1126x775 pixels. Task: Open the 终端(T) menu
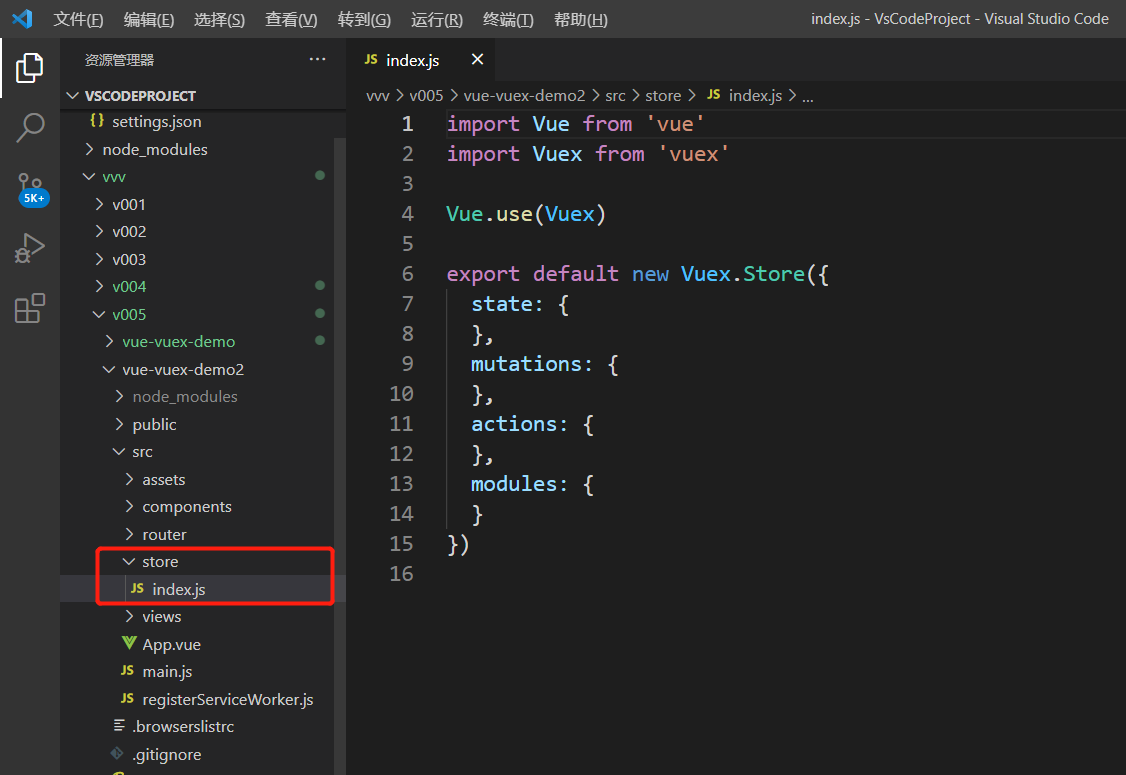click(508, 19)
